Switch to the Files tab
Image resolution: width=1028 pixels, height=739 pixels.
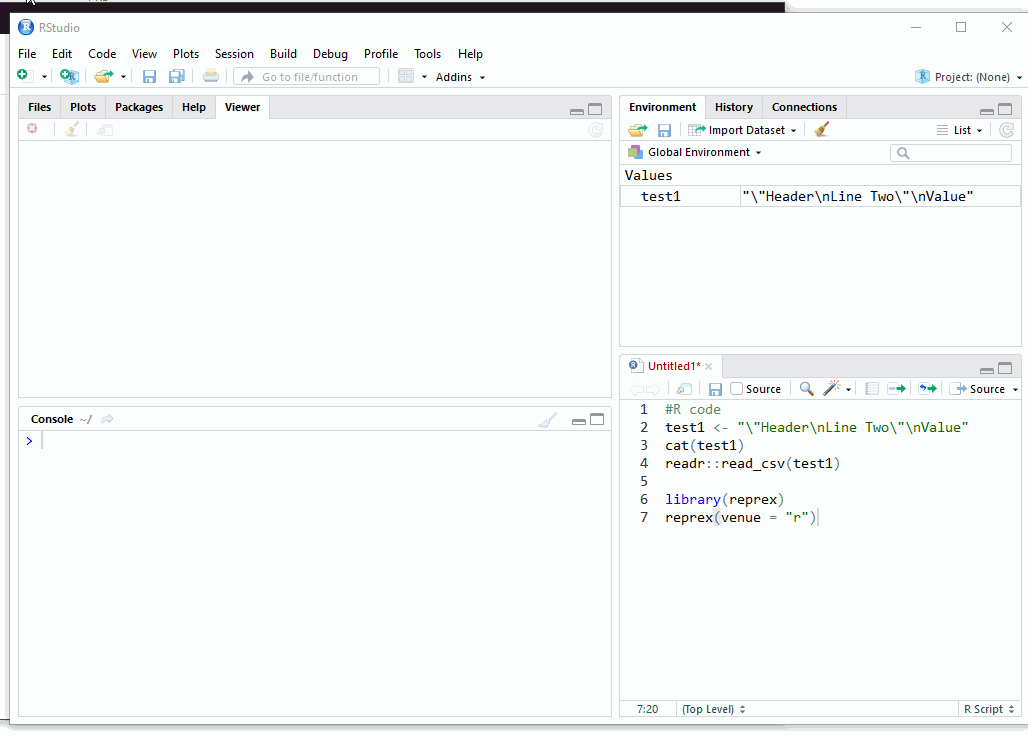point(39,107)
